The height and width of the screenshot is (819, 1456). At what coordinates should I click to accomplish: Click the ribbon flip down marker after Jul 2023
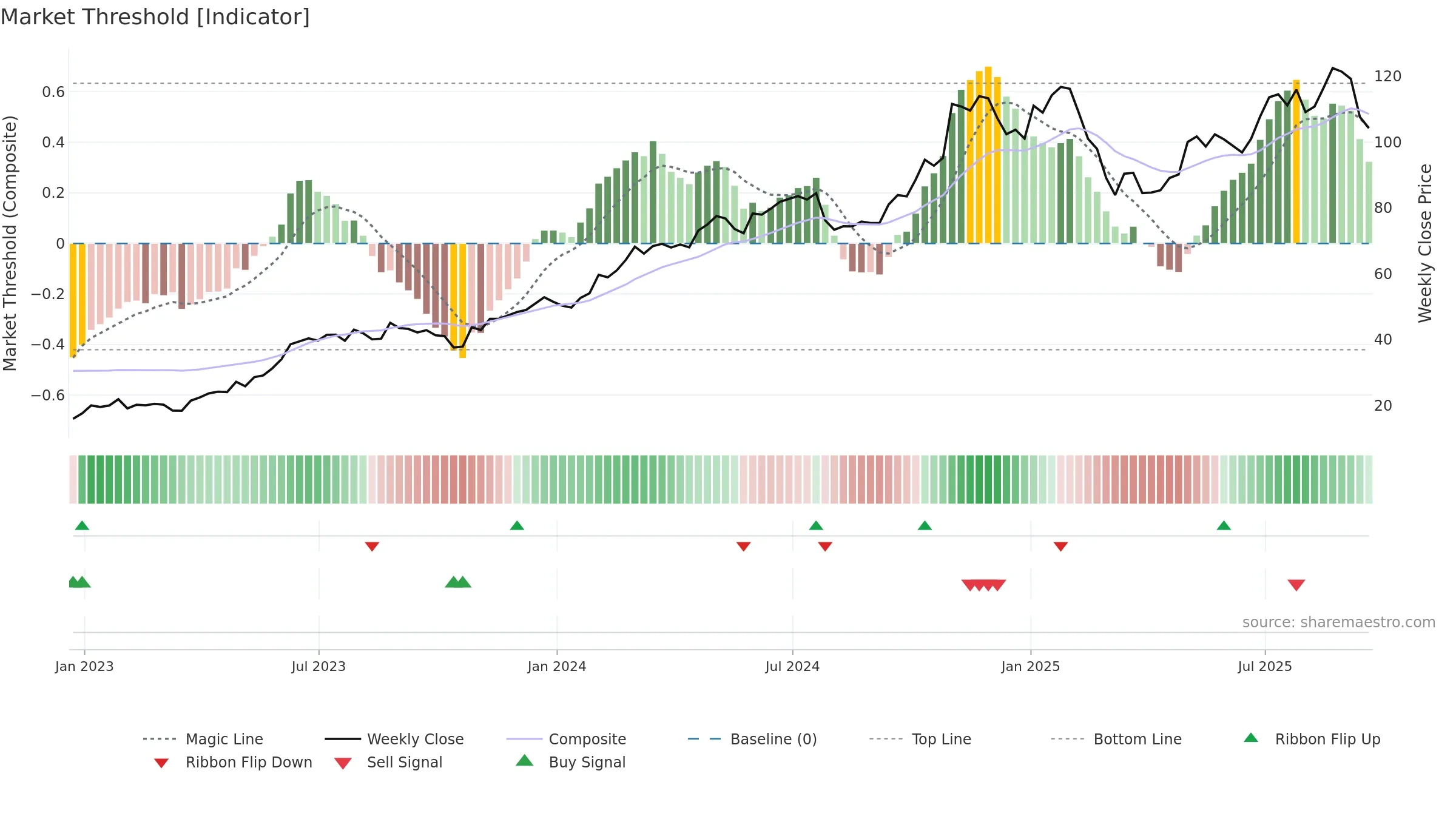coord(372,547)
